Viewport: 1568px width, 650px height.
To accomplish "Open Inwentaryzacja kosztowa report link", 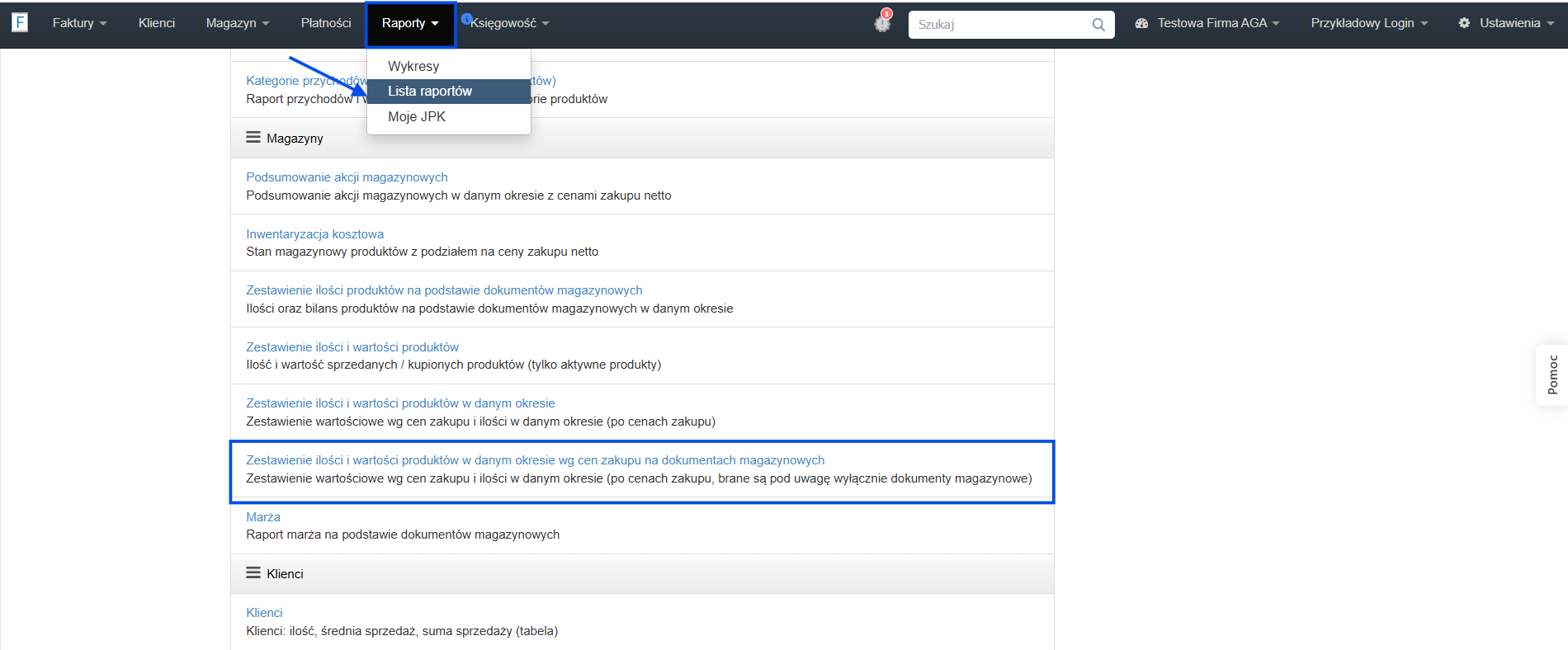I will pyautogui.click(x=314, y=234).
